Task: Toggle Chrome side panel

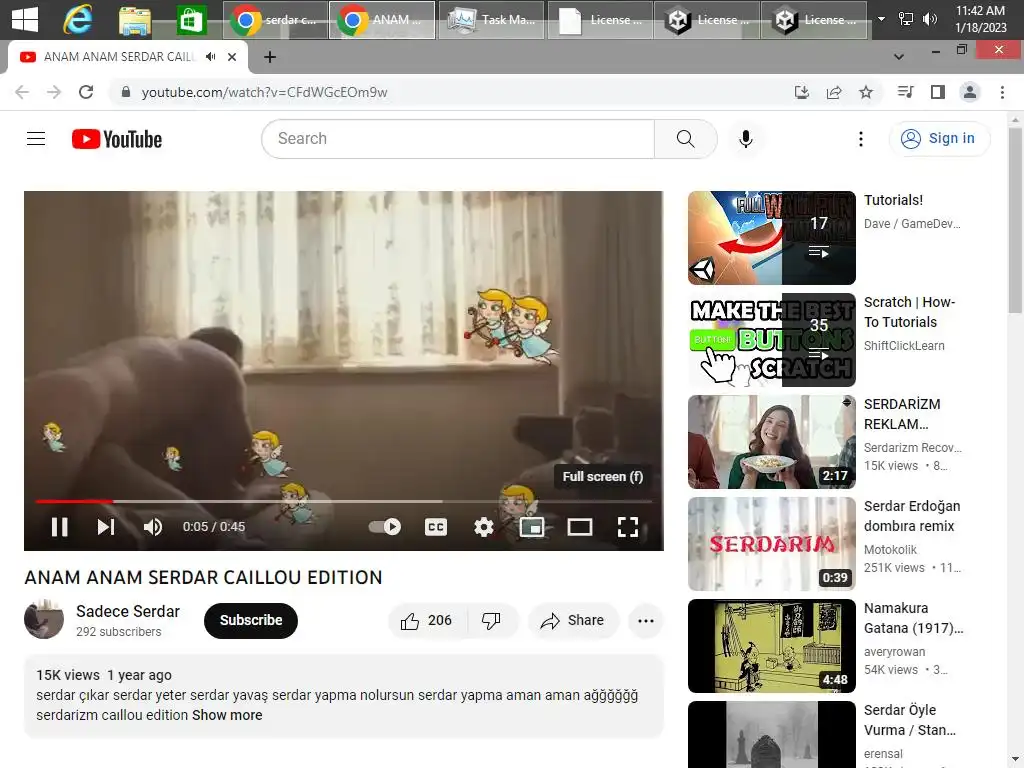Action: coord(938,92)
